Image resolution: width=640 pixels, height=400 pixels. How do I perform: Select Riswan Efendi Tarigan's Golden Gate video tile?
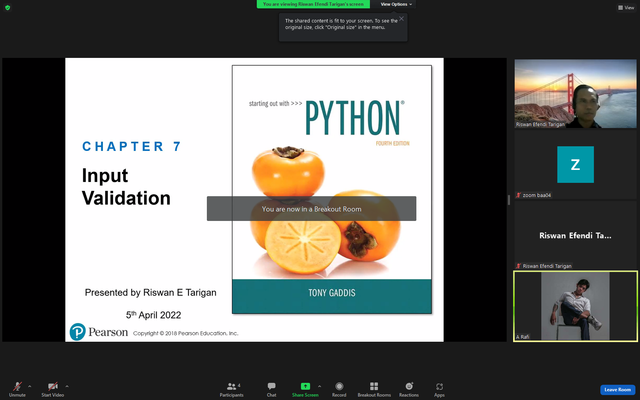(x=575, y=93)
